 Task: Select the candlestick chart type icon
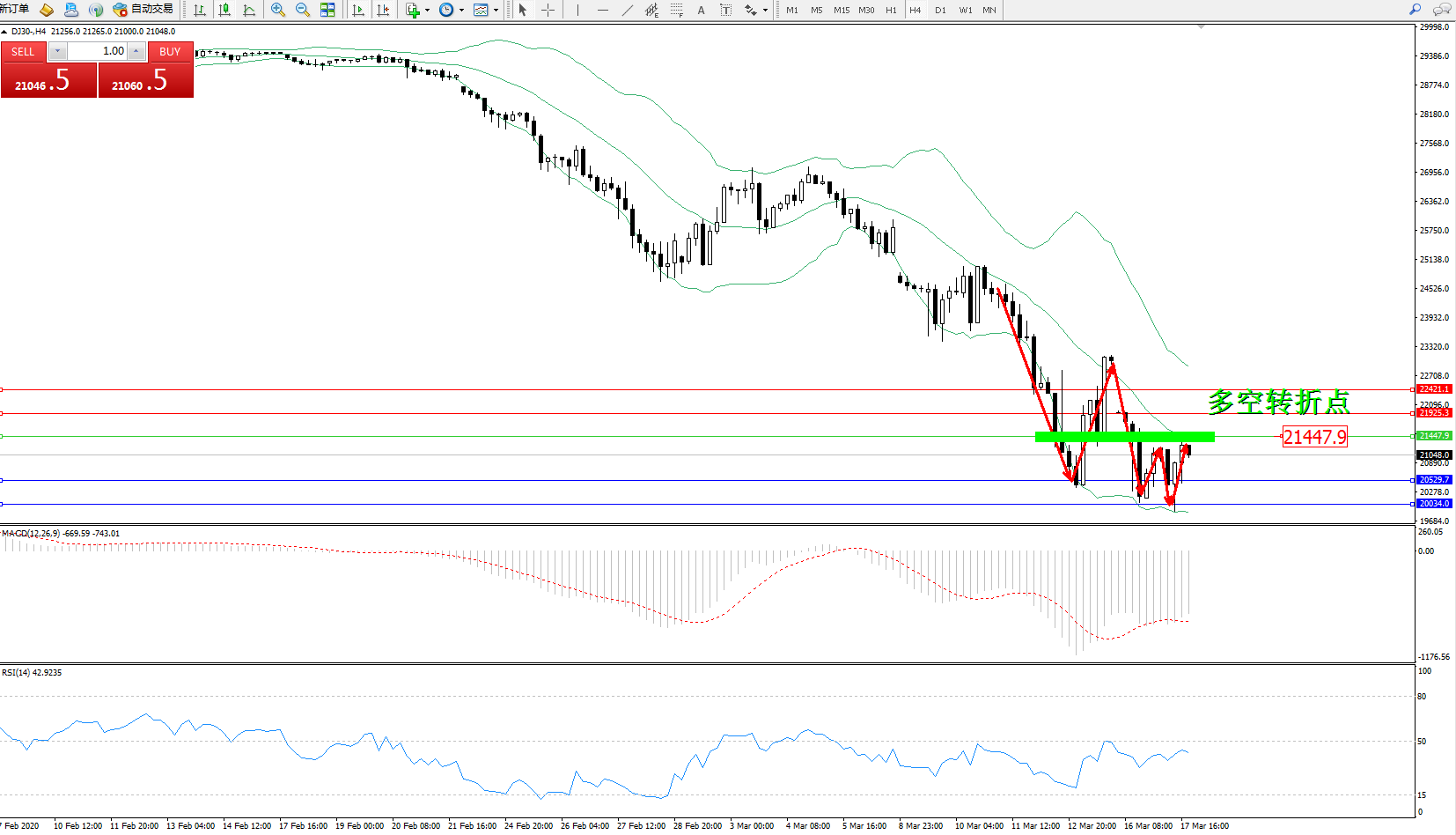click(x=224, y=10)
